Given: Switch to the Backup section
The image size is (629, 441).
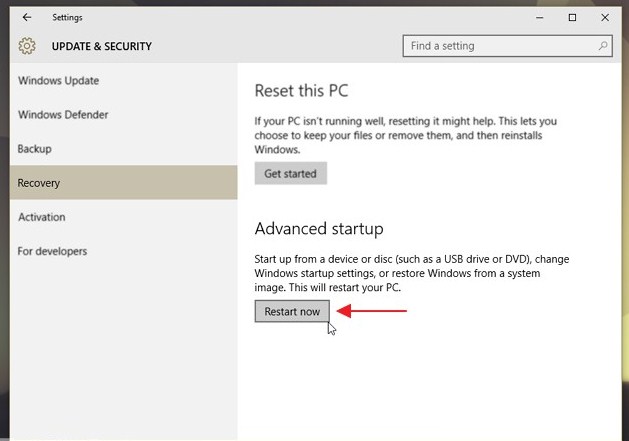Looking at the screenshot, I should tap(35, 149).
